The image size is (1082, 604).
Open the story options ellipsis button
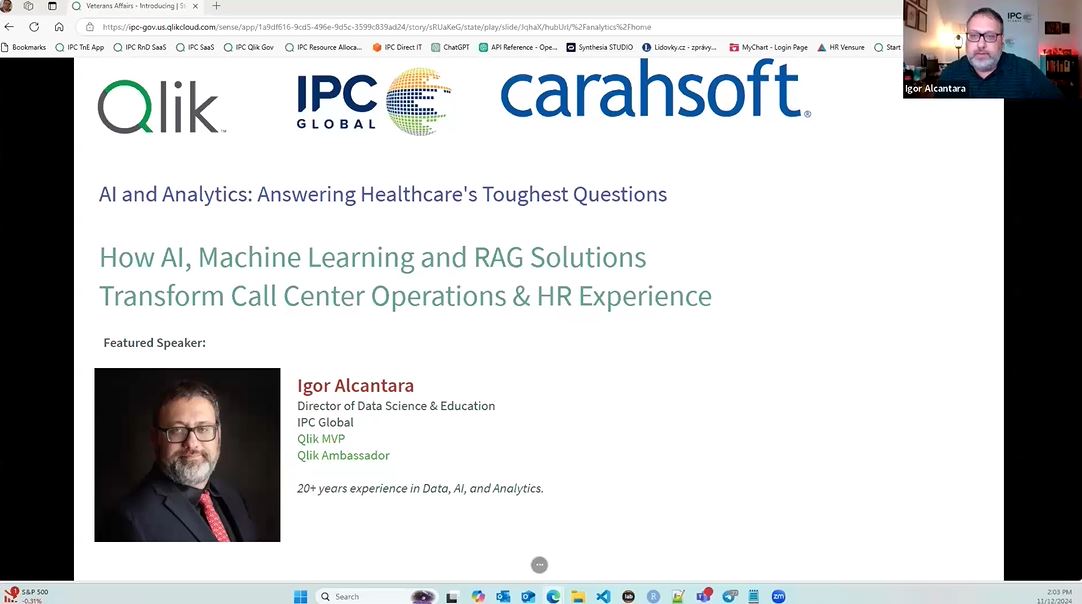click(x=540, y=565)
